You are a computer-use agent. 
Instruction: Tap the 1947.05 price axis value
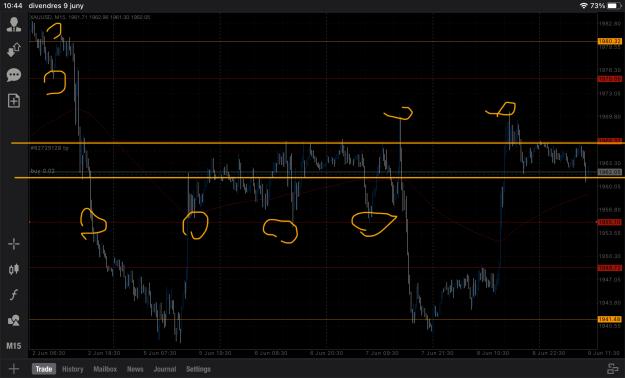tap(609, 280)
